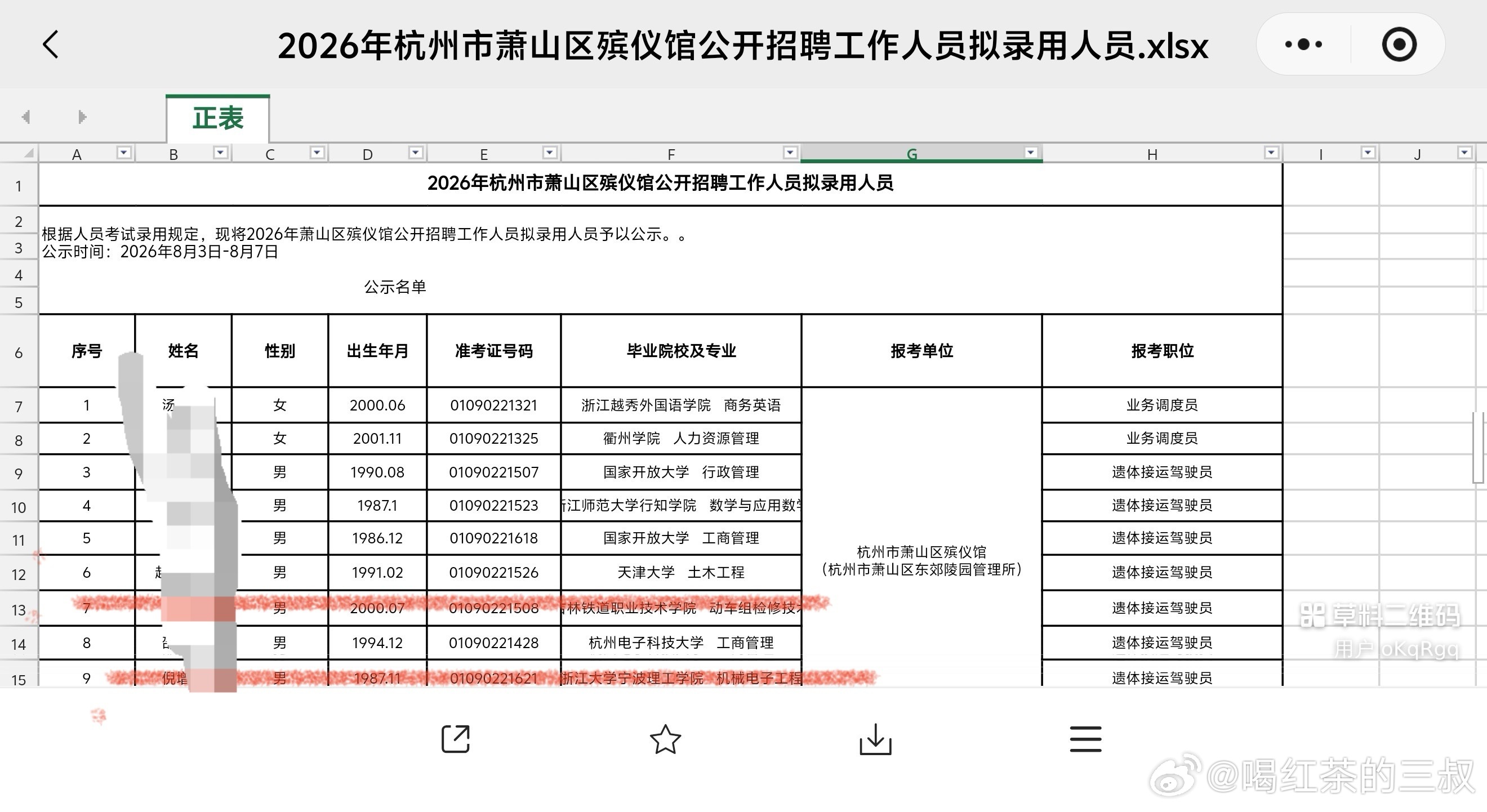Screen dimensions: 1487x812
Task: Switch to the 正表 sheet tab
Action: click(x=217, y=118)
